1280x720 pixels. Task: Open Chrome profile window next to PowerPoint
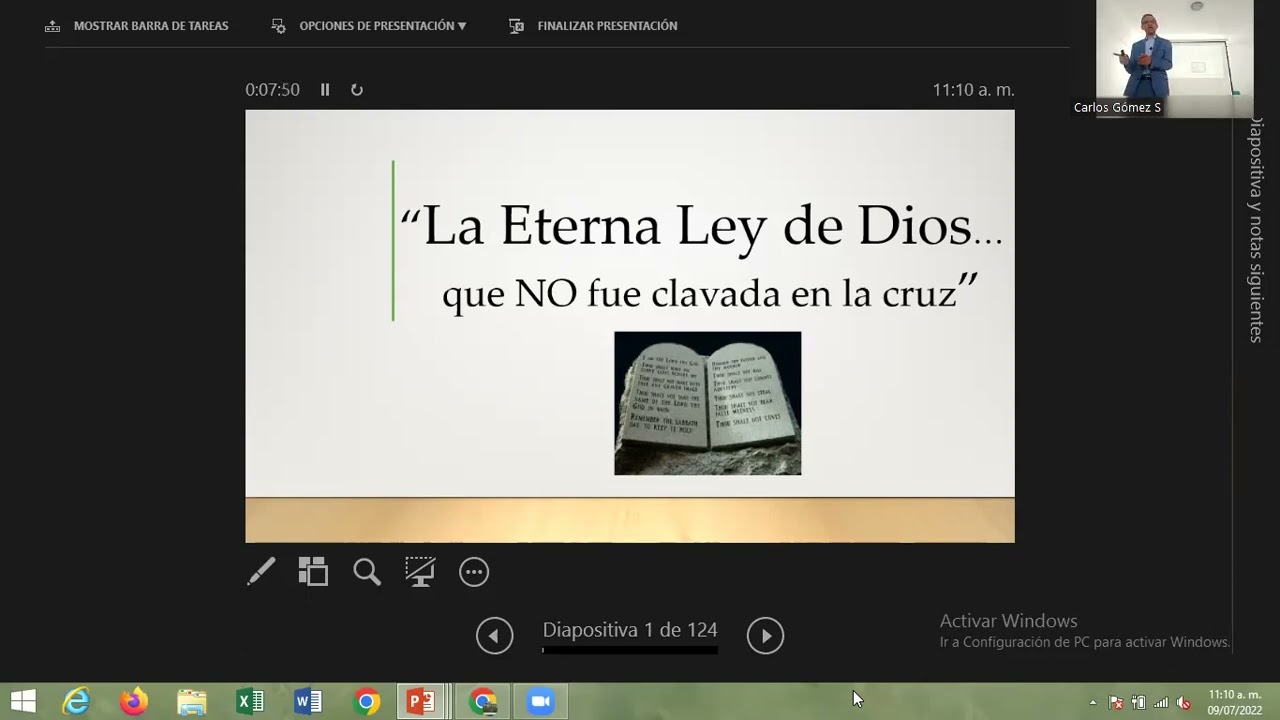click(483, 702)
